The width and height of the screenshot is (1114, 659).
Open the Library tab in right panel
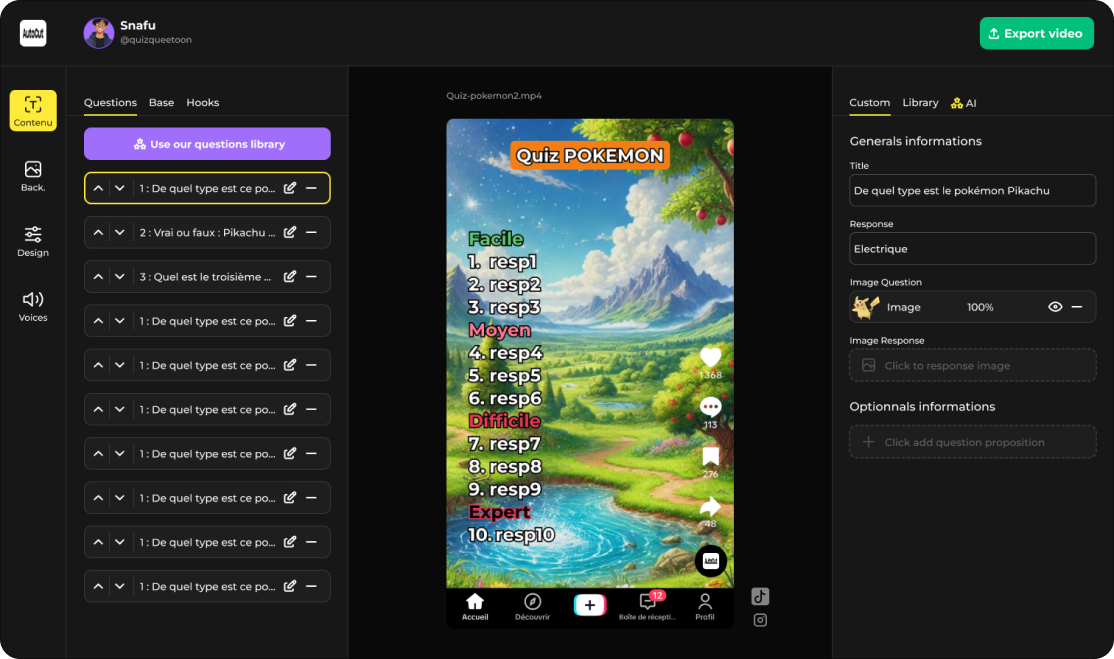click(x=920, y=102)
